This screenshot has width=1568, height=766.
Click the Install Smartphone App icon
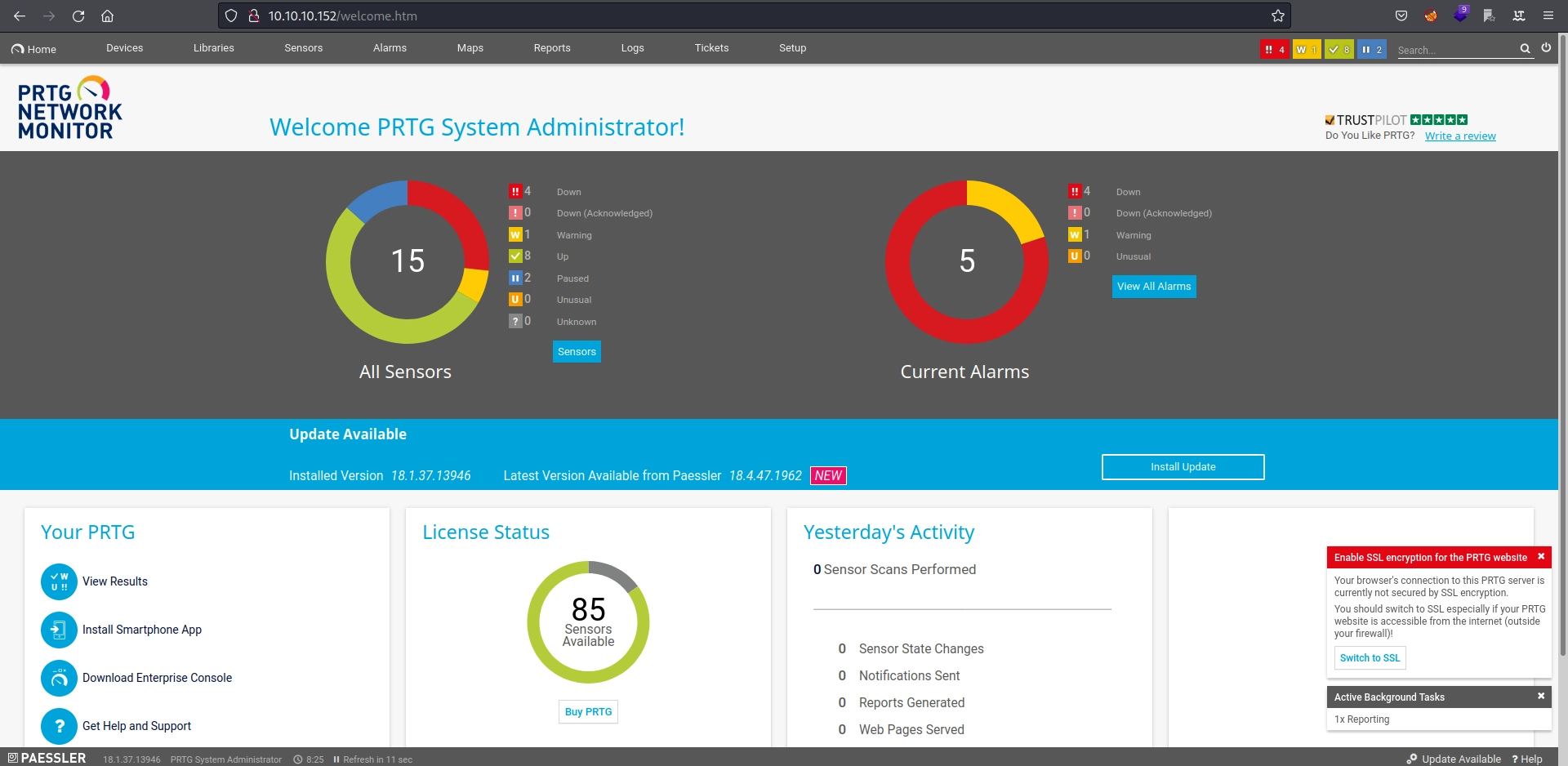pos(59,630)
